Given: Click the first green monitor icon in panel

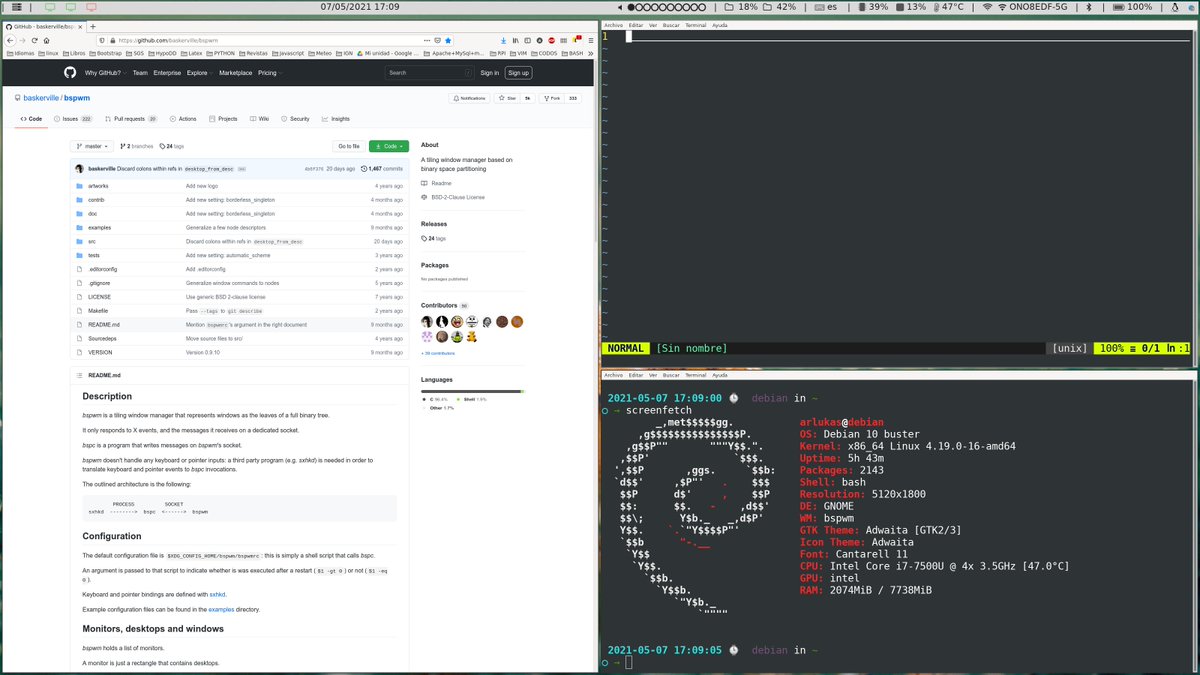Looking at the screenshot, I should coord(50,7).
